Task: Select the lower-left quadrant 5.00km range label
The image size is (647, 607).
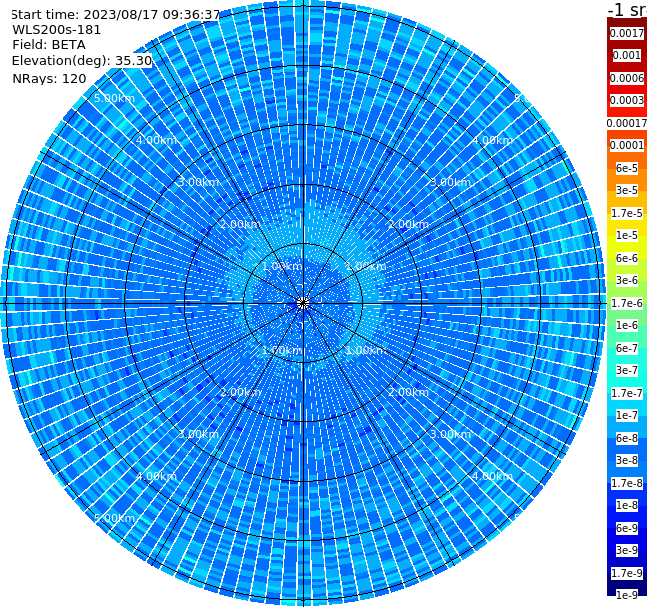Action: coord(114,518)
